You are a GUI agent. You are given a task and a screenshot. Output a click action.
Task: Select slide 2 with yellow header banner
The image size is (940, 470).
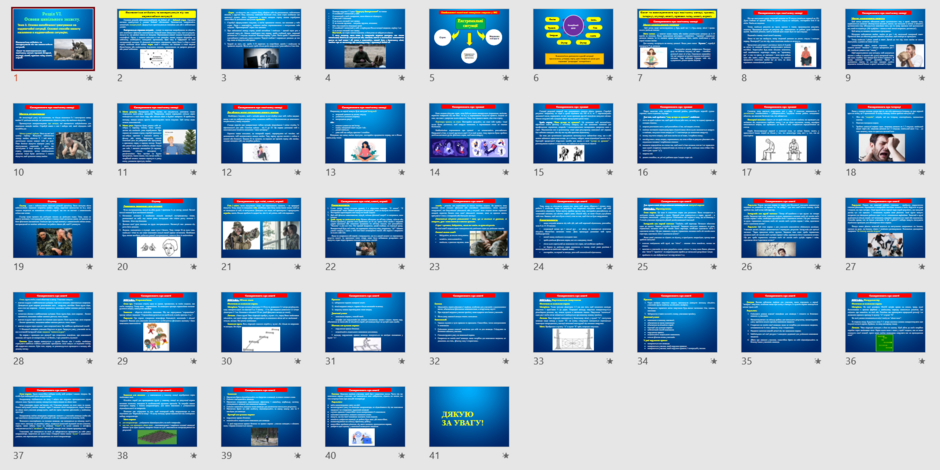pyautogui.click(x=157, y=39)
